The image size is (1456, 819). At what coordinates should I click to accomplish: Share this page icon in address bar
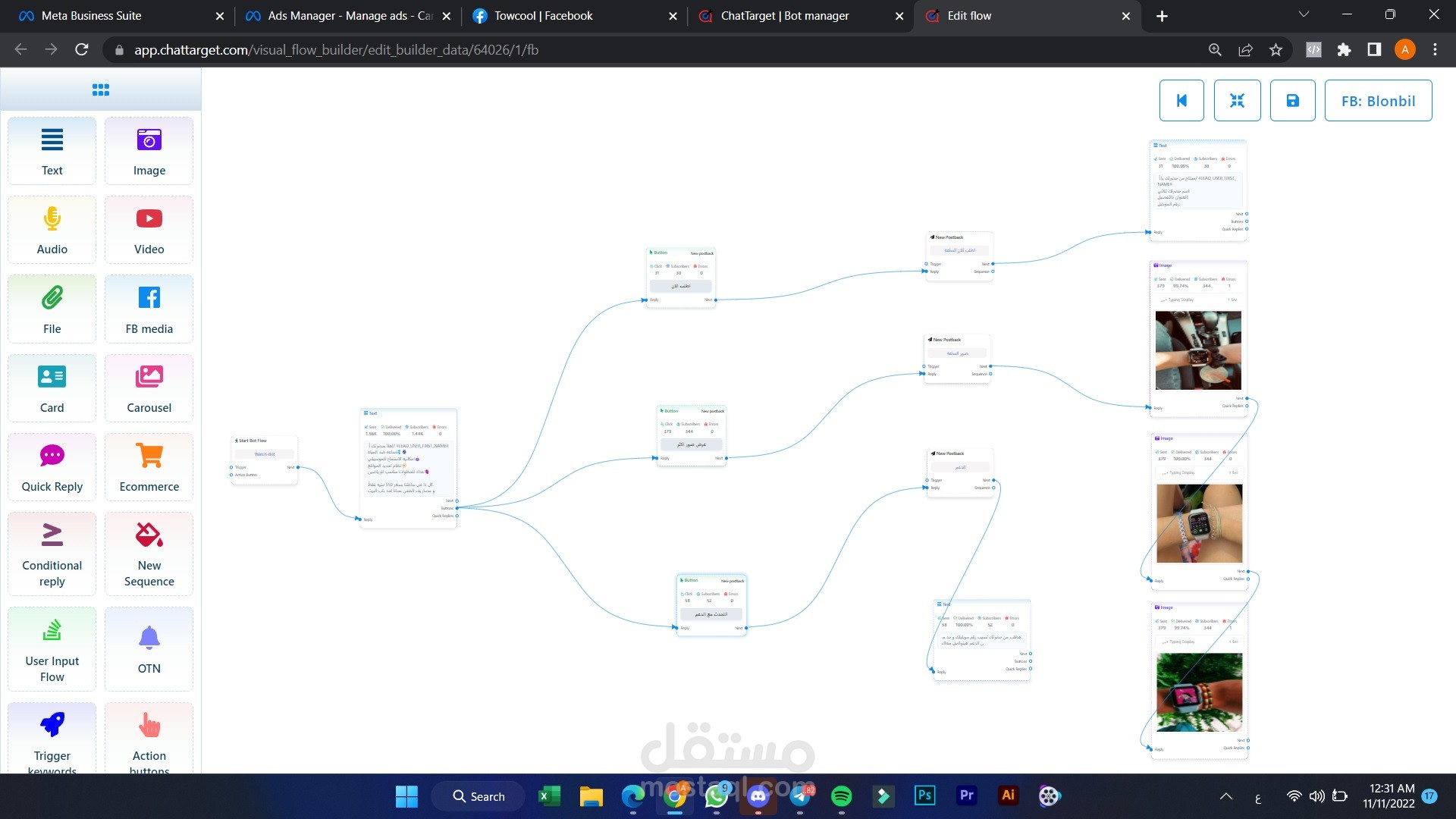(1245, 49)
